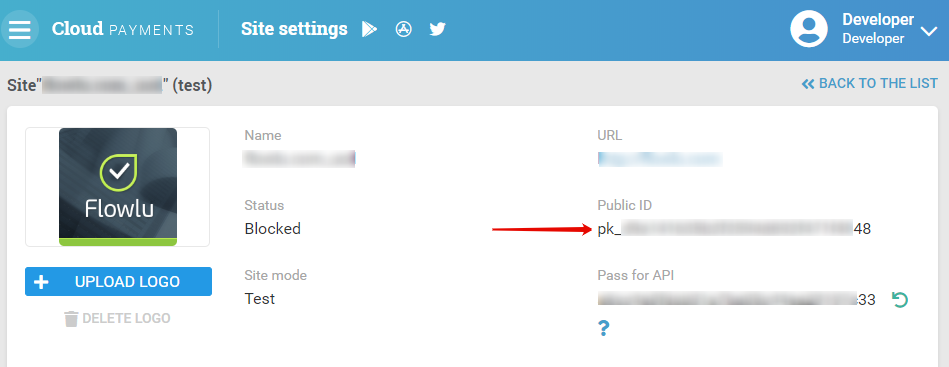Click the Google Play store icon
This screenshot has height=367, width=949.
tap(369, 29)
